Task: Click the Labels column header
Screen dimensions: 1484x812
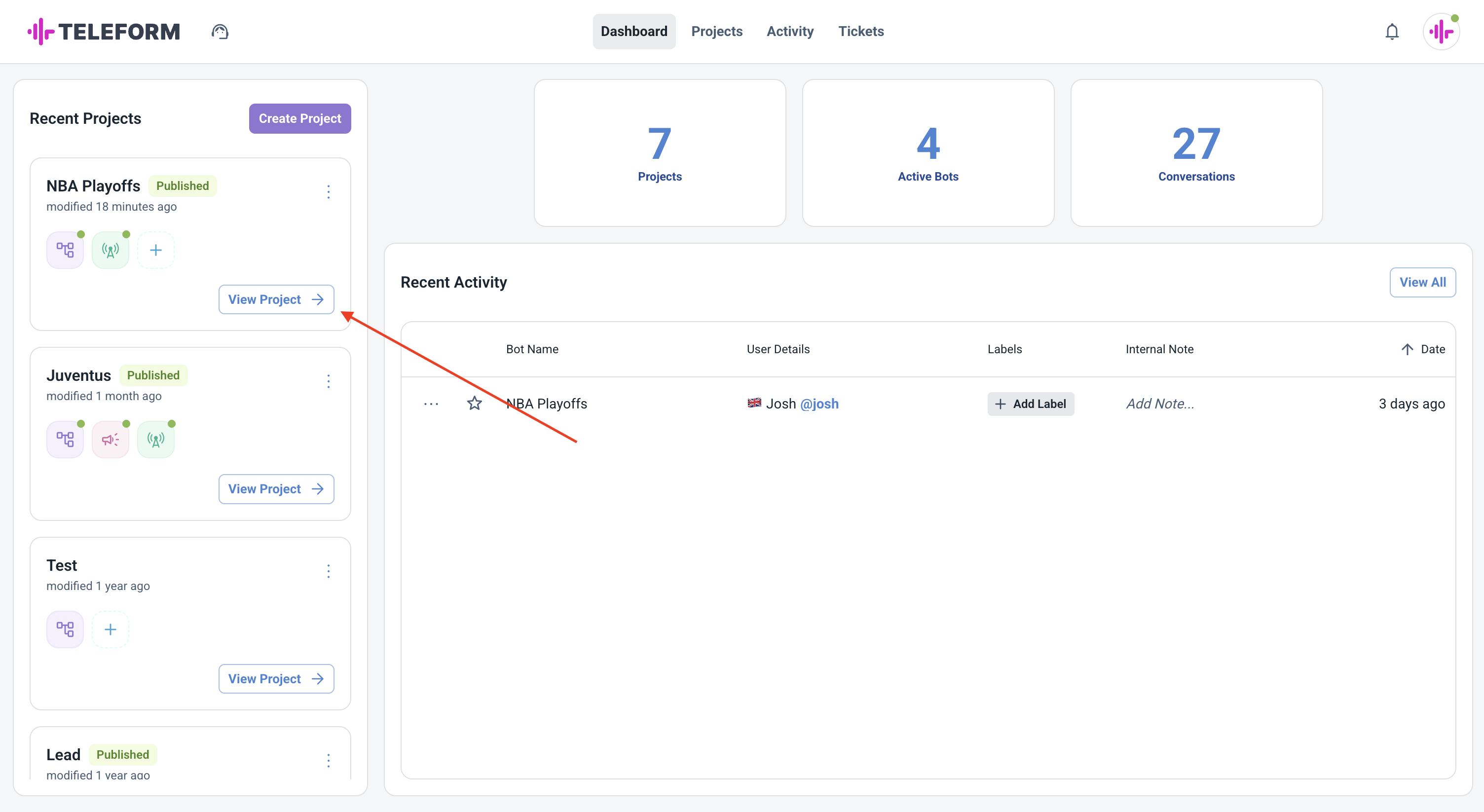Action: point(1004,349)
